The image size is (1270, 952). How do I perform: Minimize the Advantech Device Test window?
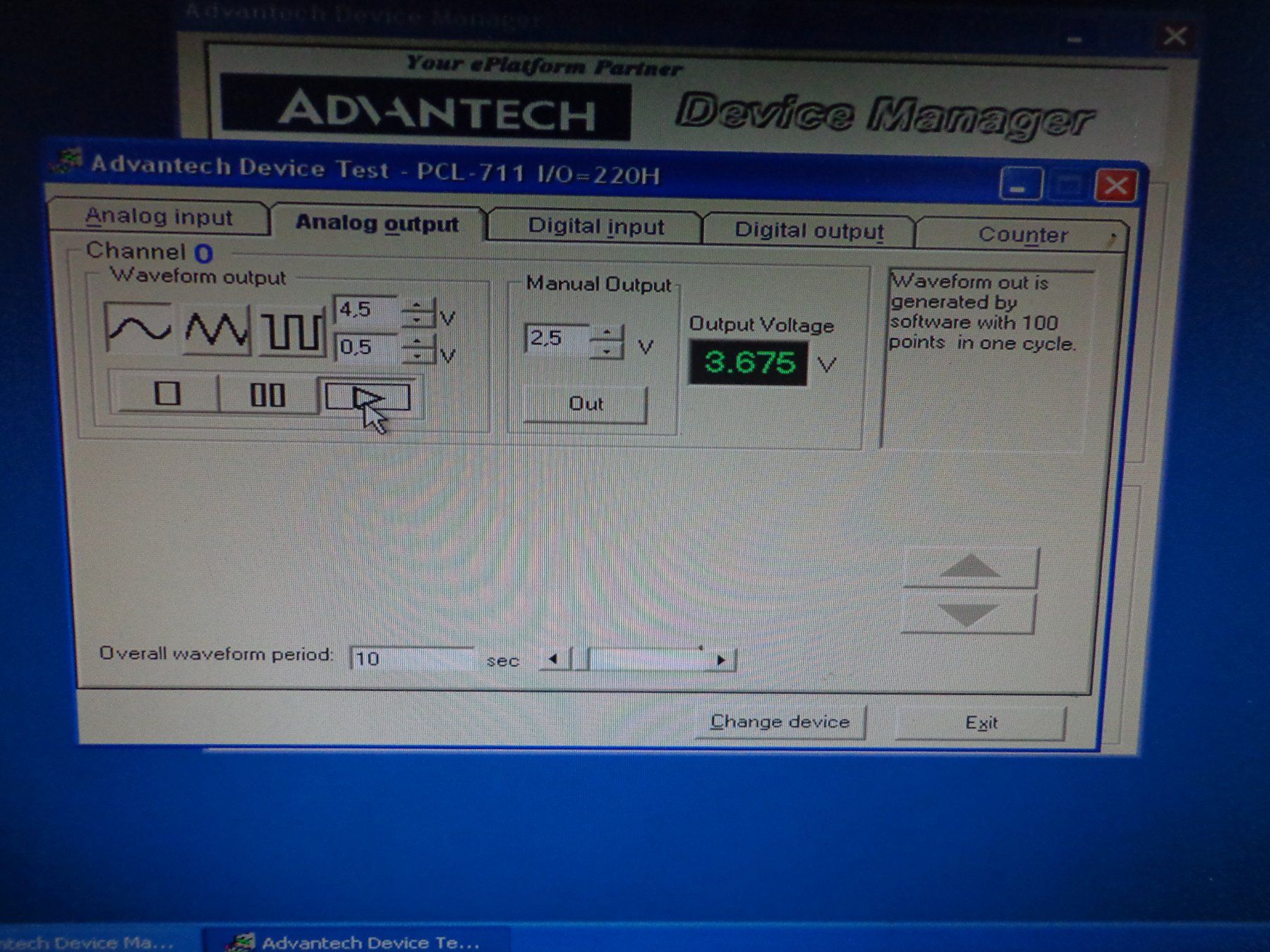[1020, 185]
